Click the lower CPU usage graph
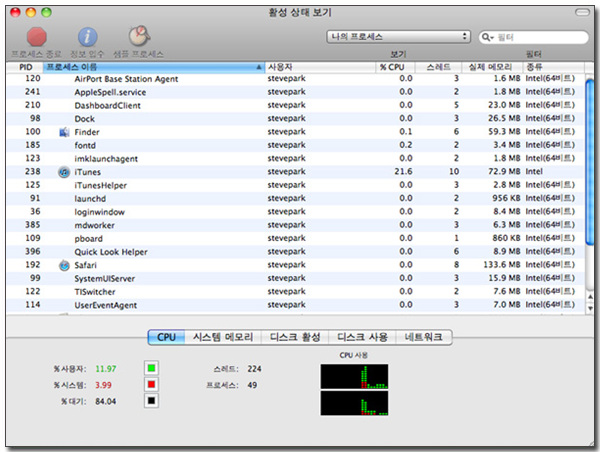The width and height of the screenshot is (600, 452). click(x=354, y=403)
